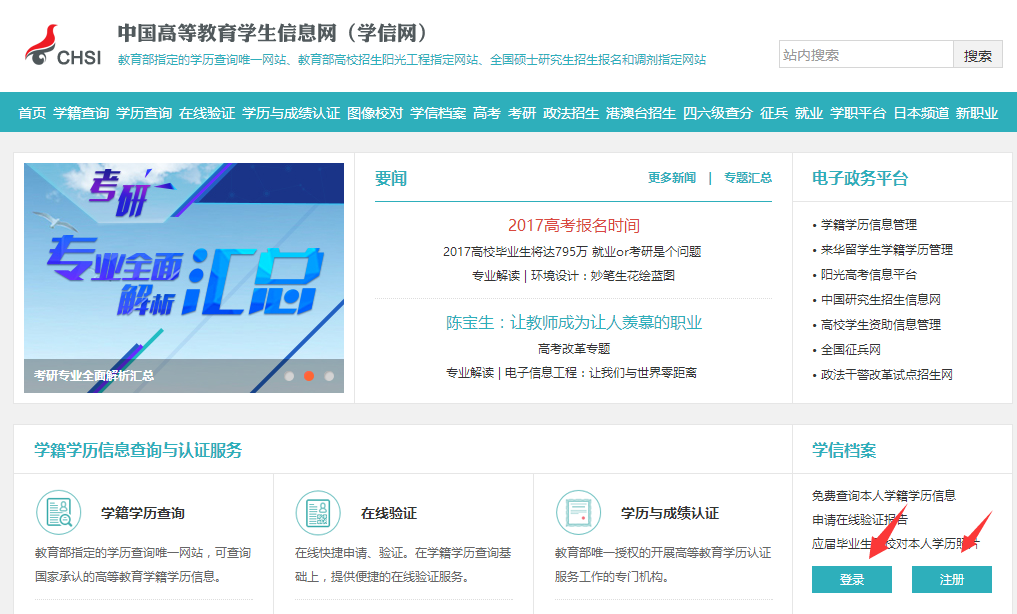Screen dimensions: 1017x614
Task: Open the 学信档案 navigation item
Action: click(x=438, y=113)
